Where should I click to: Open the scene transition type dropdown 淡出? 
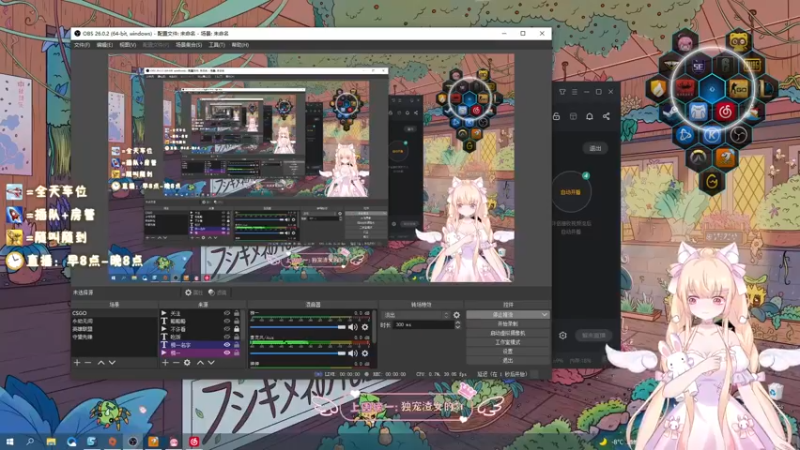point(416,315)
